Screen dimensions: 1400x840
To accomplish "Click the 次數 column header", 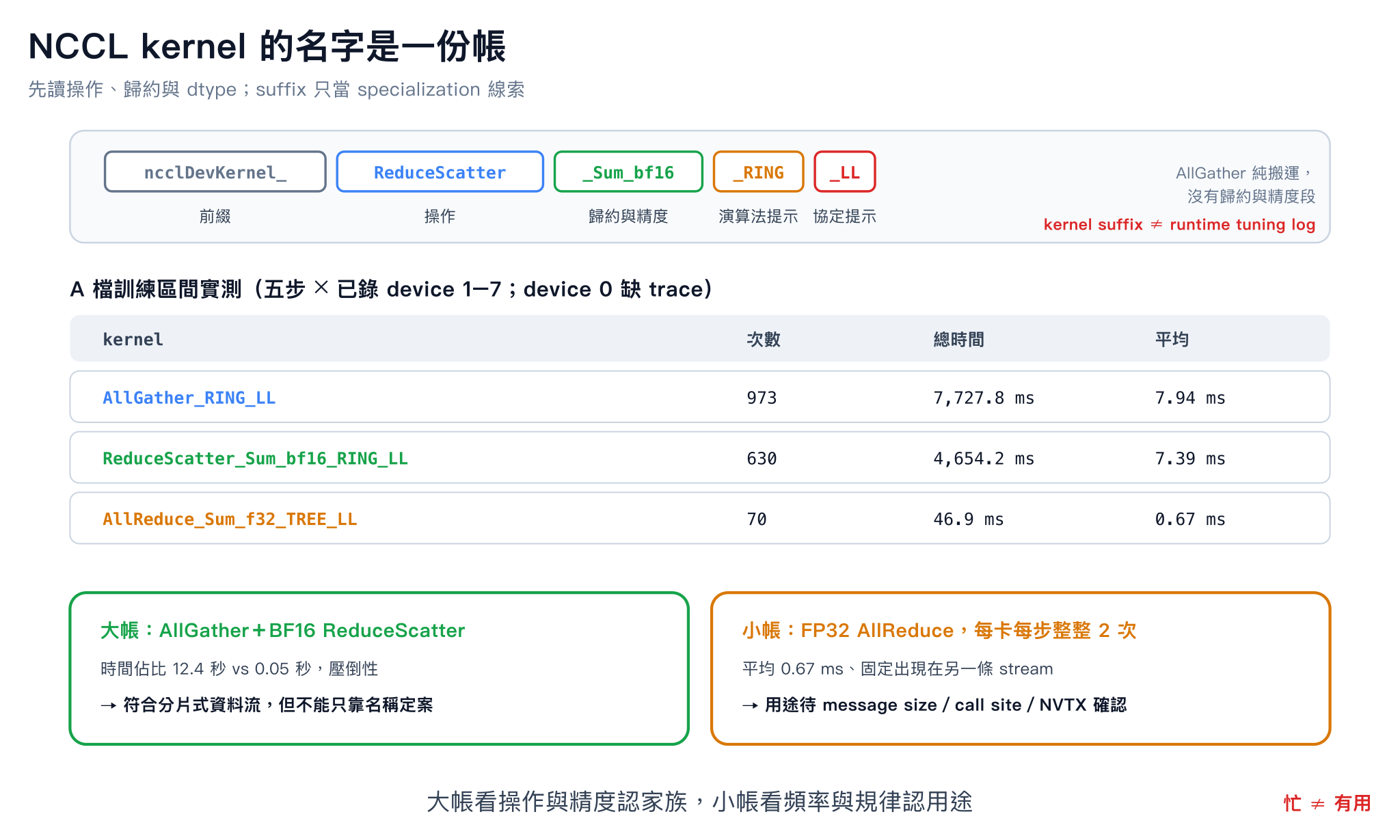I will coord(764,339).
